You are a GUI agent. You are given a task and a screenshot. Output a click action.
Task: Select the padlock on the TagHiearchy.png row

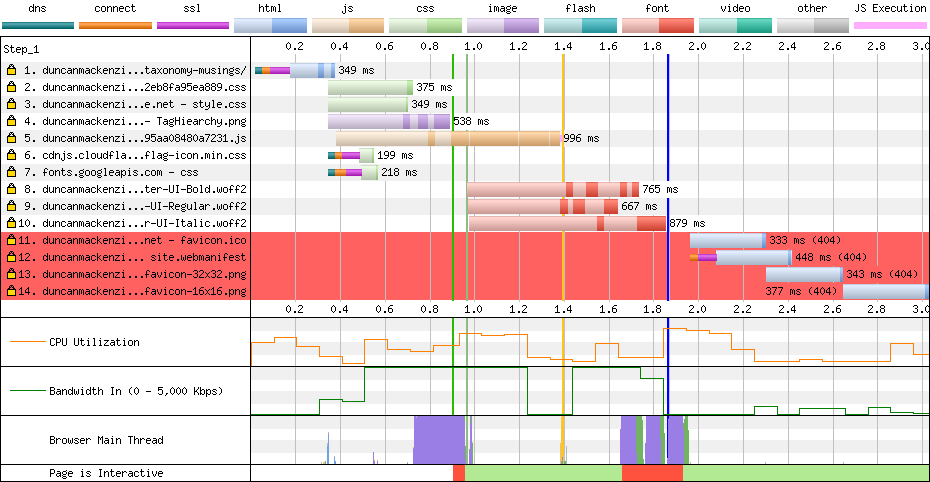[x=11, y=121]
